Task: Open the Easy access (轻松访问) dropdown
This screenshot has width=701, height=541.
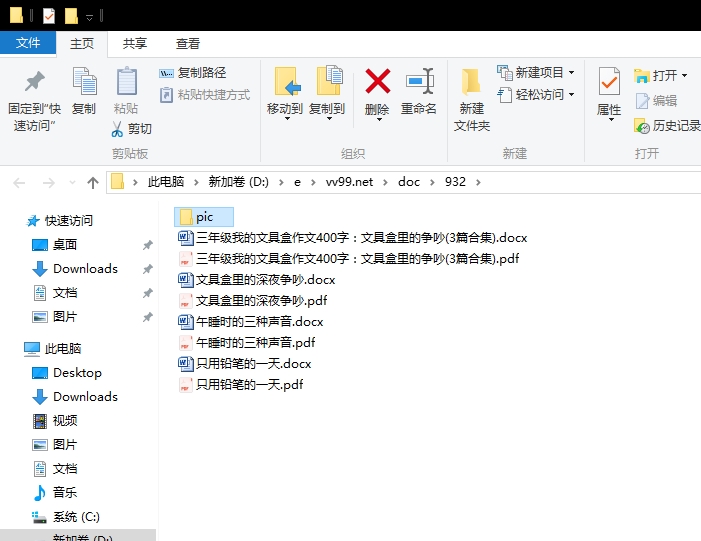Action: (x=536, y=95)
